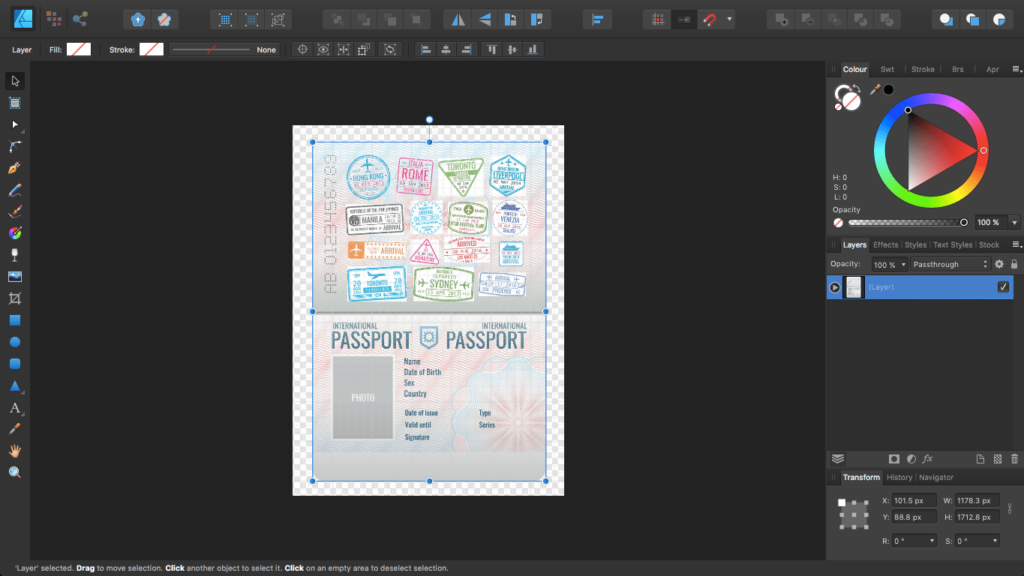
Task: Click the Fill colour swatch
Action: coord(79,50)
